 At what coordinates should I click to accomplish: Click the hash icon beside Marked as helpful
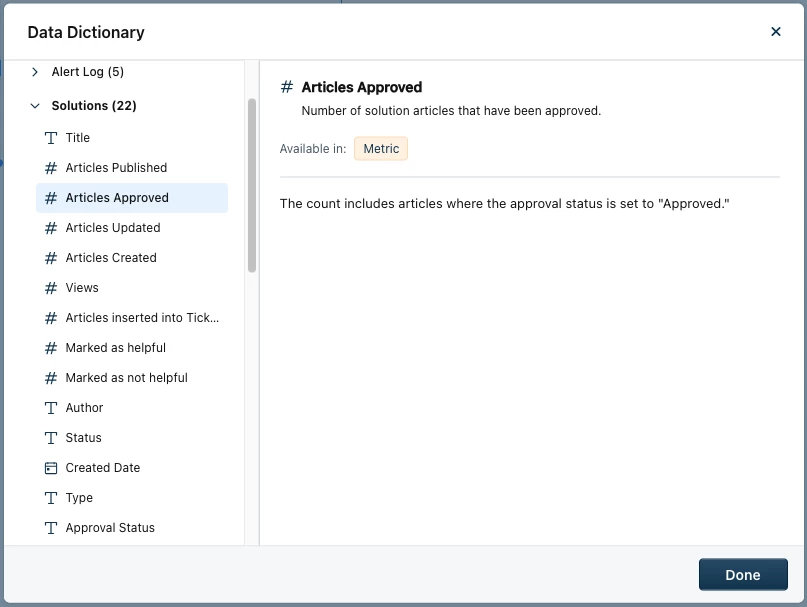pyautogui.click(x=51, y=348)
